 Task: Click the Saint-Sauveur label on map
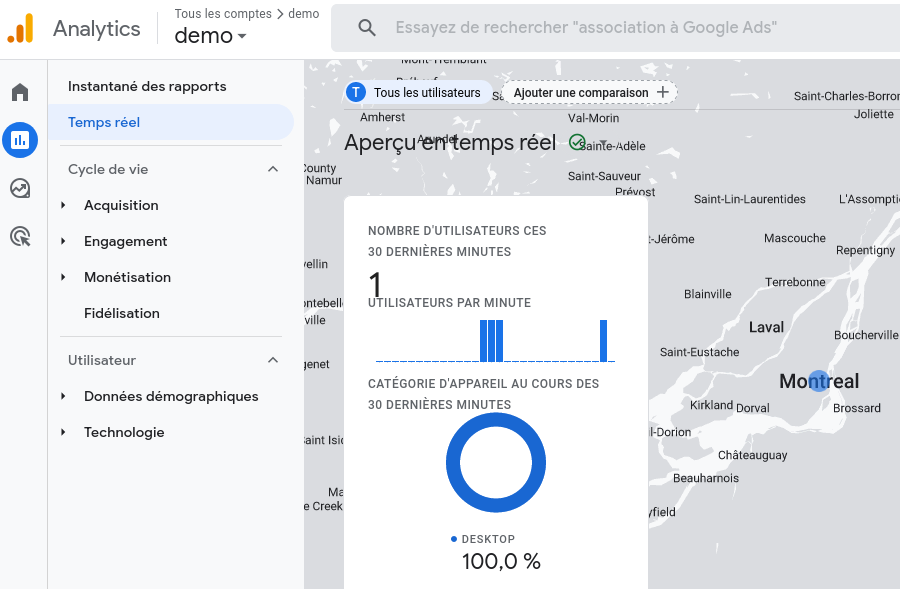pyautogui.click(x=604, y=176)
